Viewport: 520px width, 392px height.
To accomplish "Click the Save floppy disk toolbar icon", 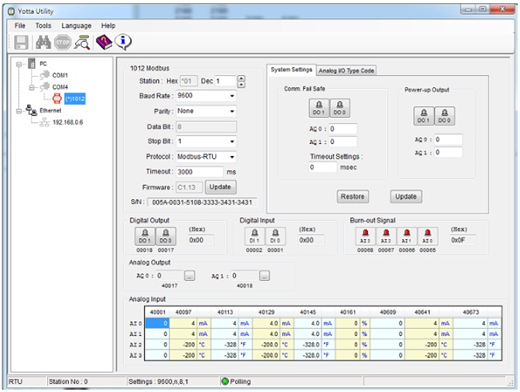I will [x=21, y=42].
